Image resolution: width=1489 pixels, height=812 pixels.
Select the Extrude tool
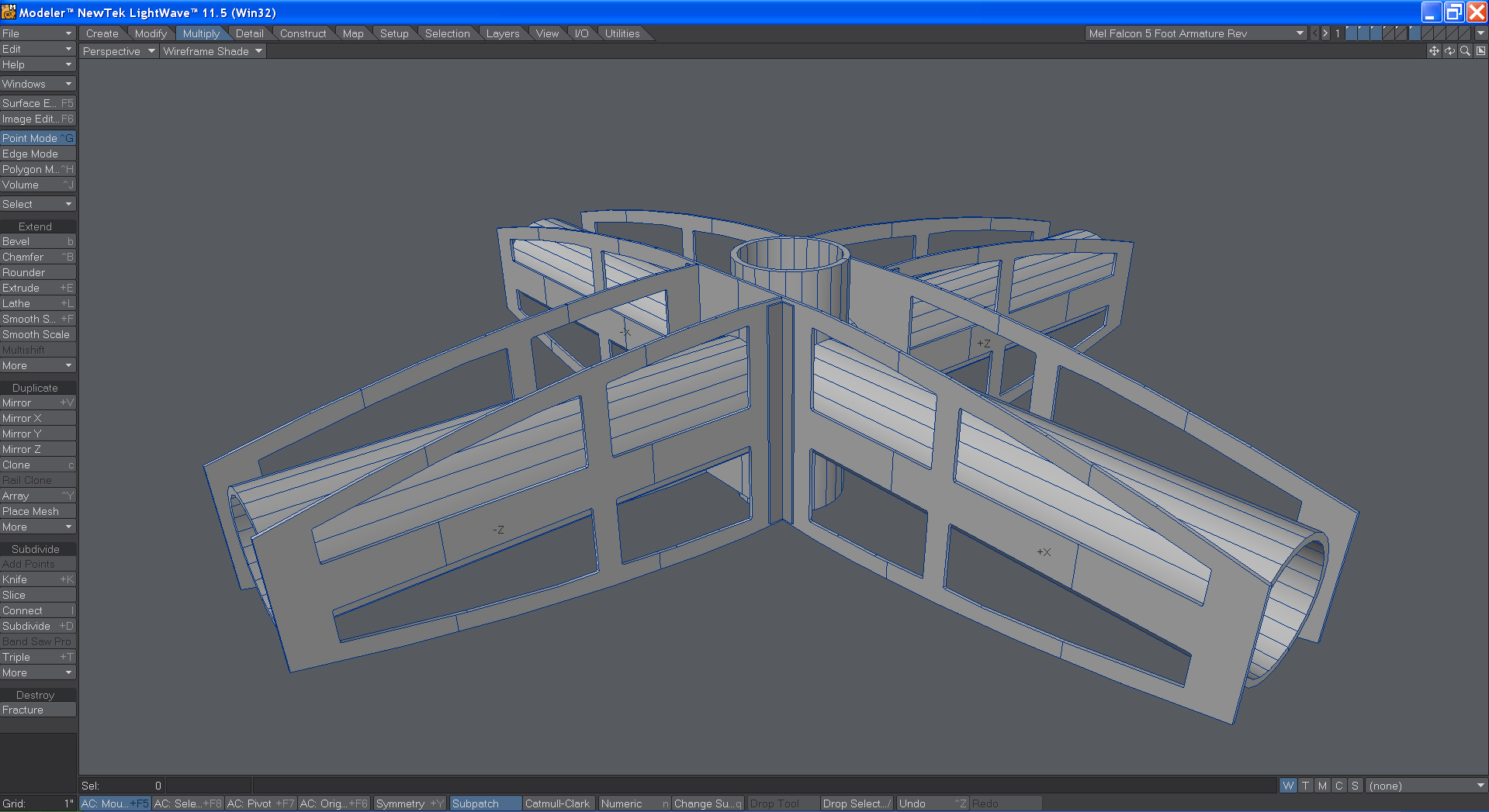click(38, 288)
